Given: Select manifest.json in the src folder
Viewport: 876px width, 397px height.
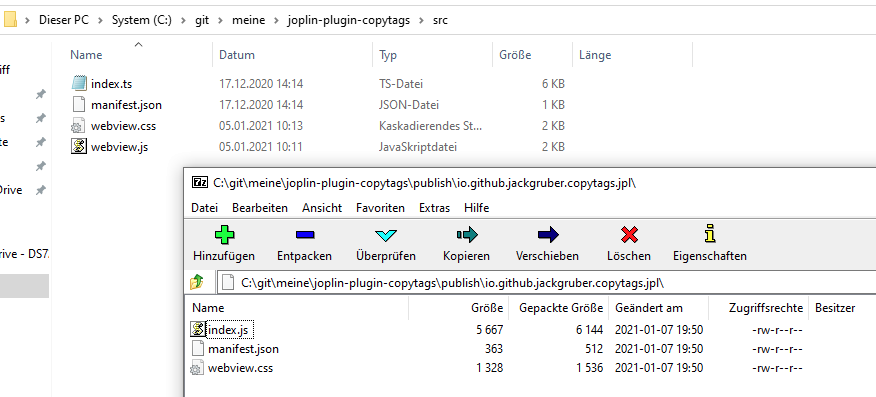Looking at the screenshot, I should (x=126, y=104).
